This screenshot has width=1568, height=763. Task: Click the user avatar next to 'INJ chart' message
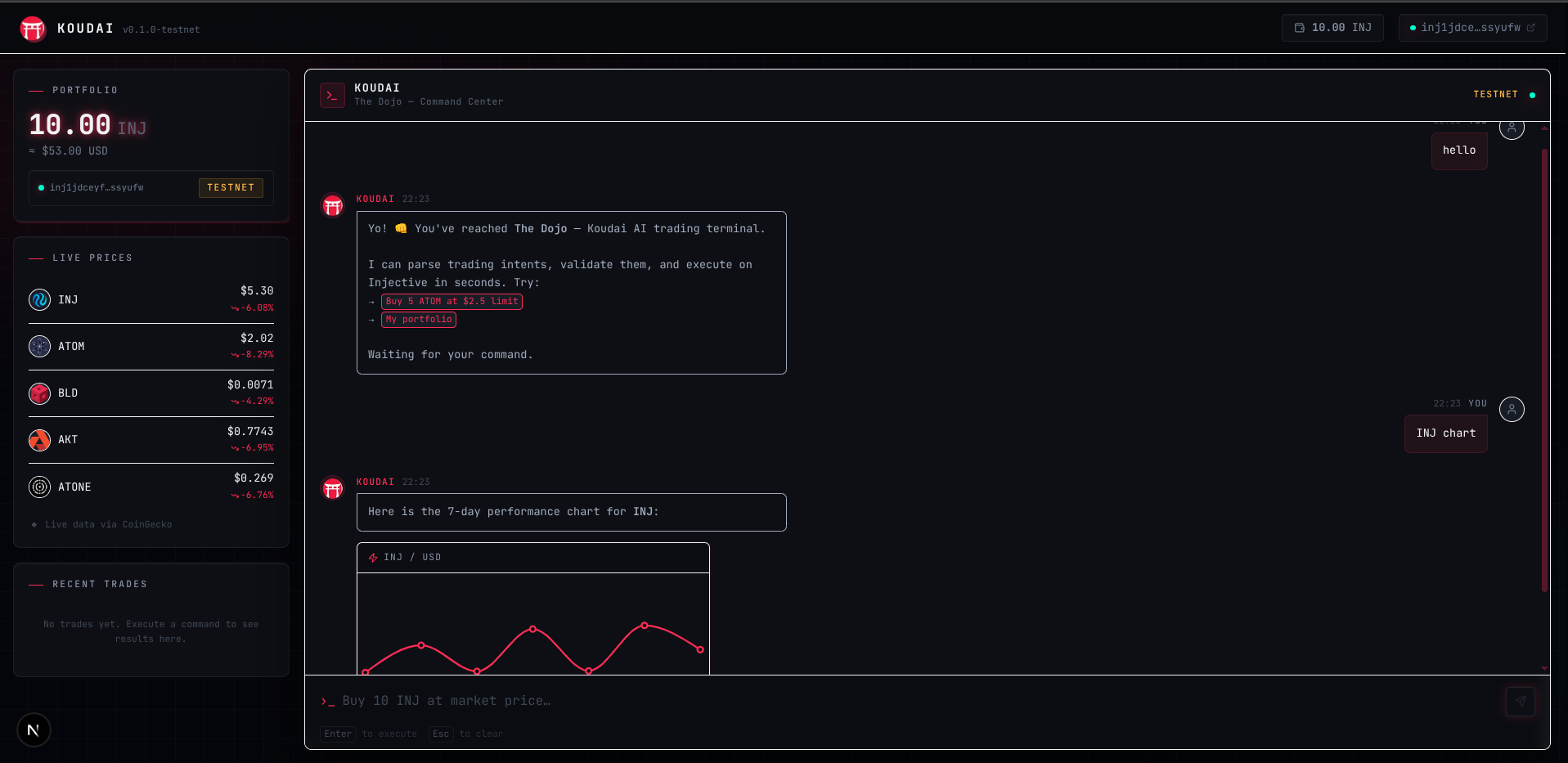click(1512, 409)
